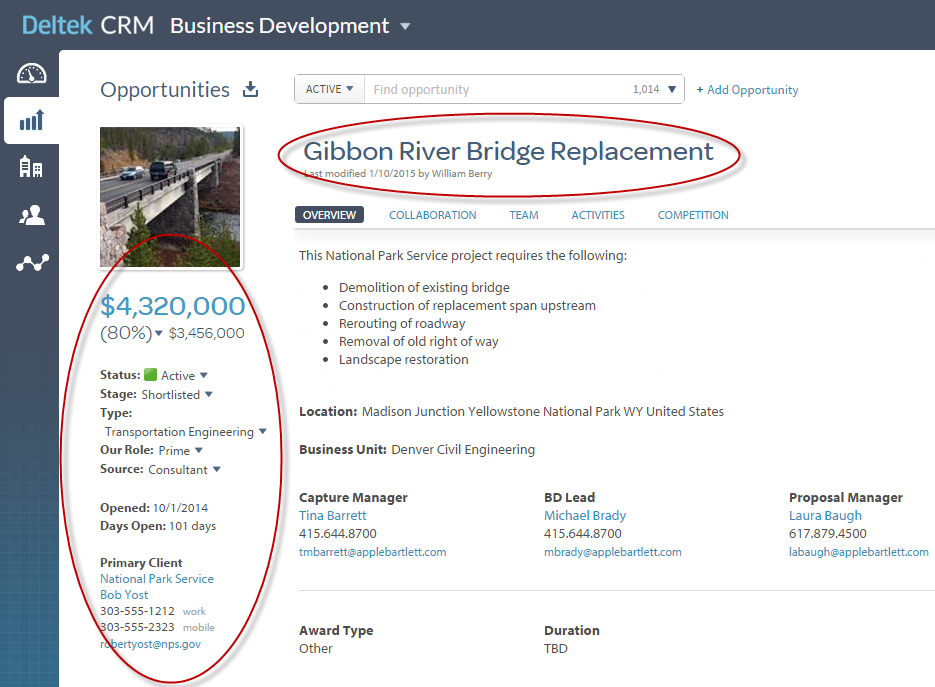Select the Opportunities bar chart sidebar icon
Image resolution: width=935 pixels, height=687 pixels.
point(31,121)
